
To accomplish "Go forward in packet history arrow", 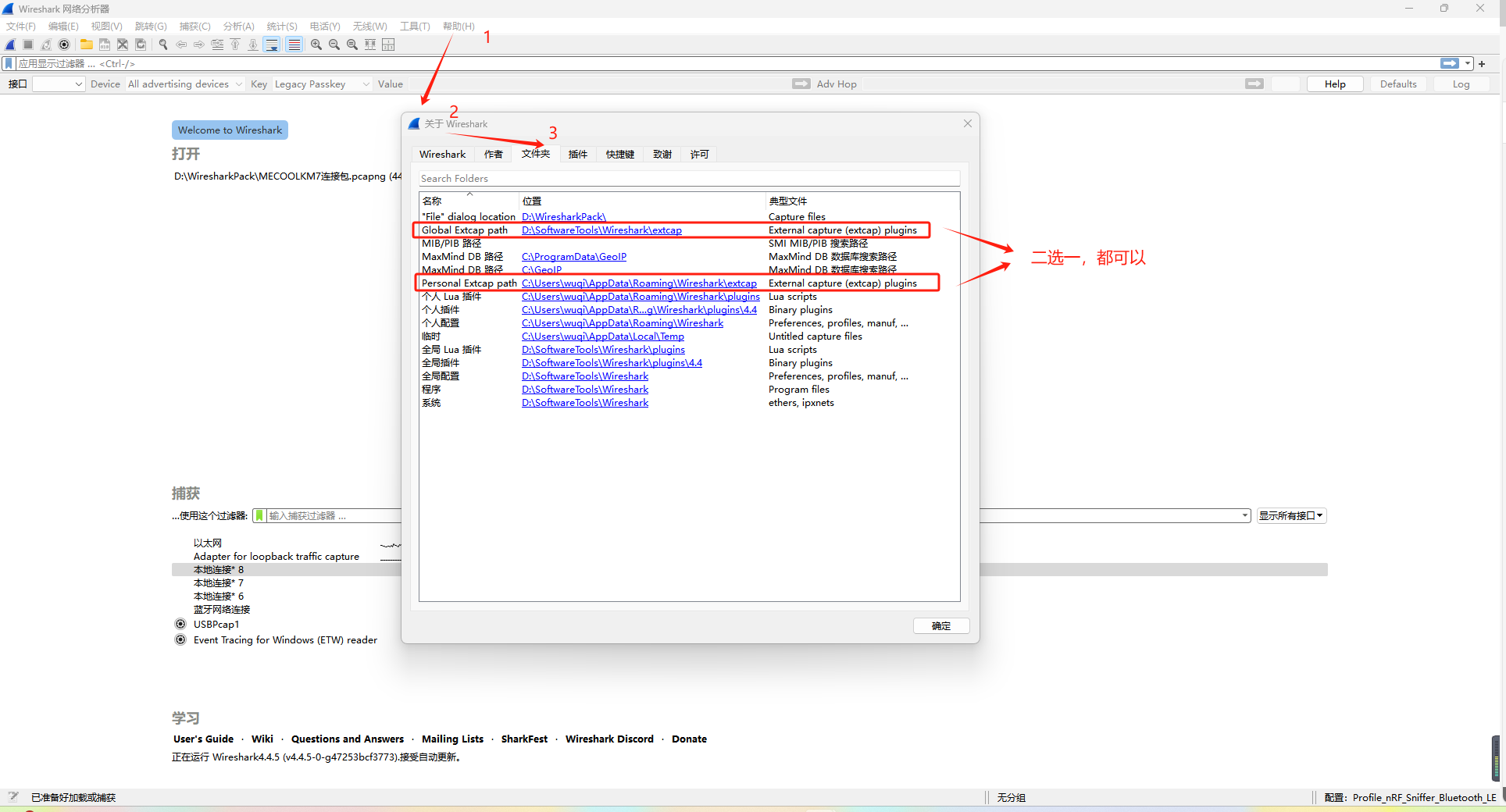I will pos(199,45).
